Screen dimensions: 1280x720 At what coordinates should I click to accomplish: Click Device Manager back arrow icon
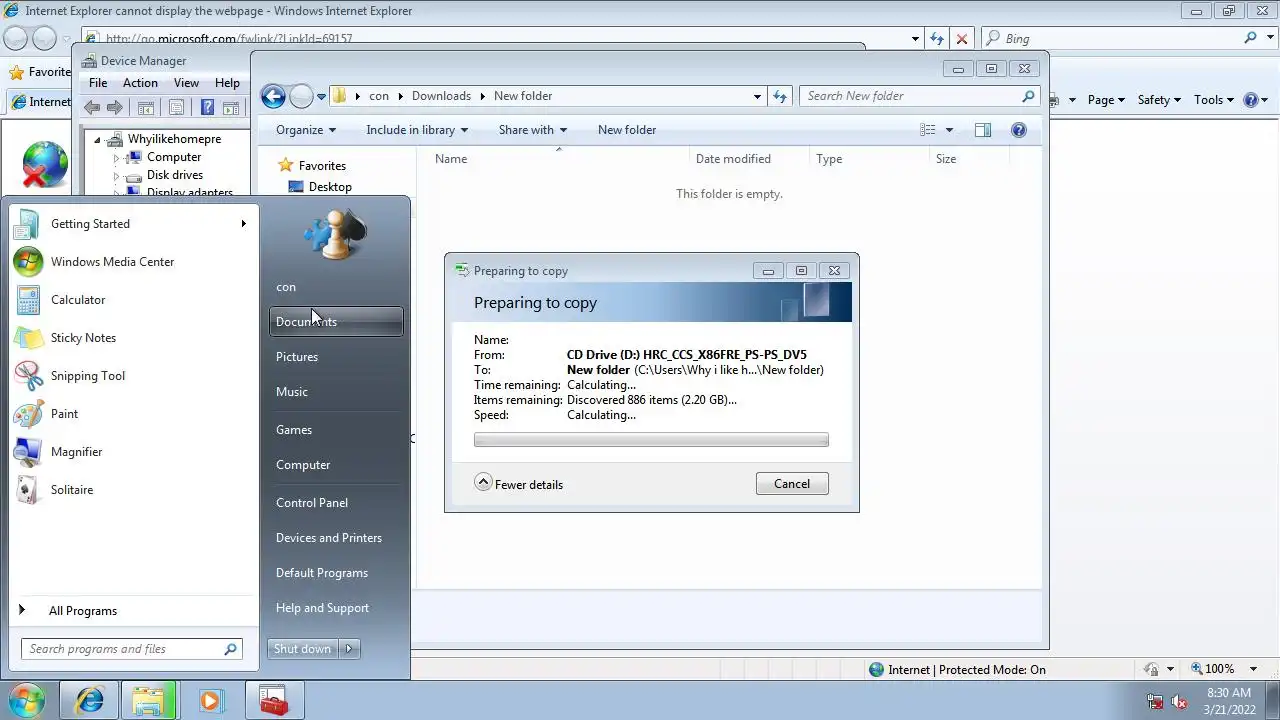92,108
